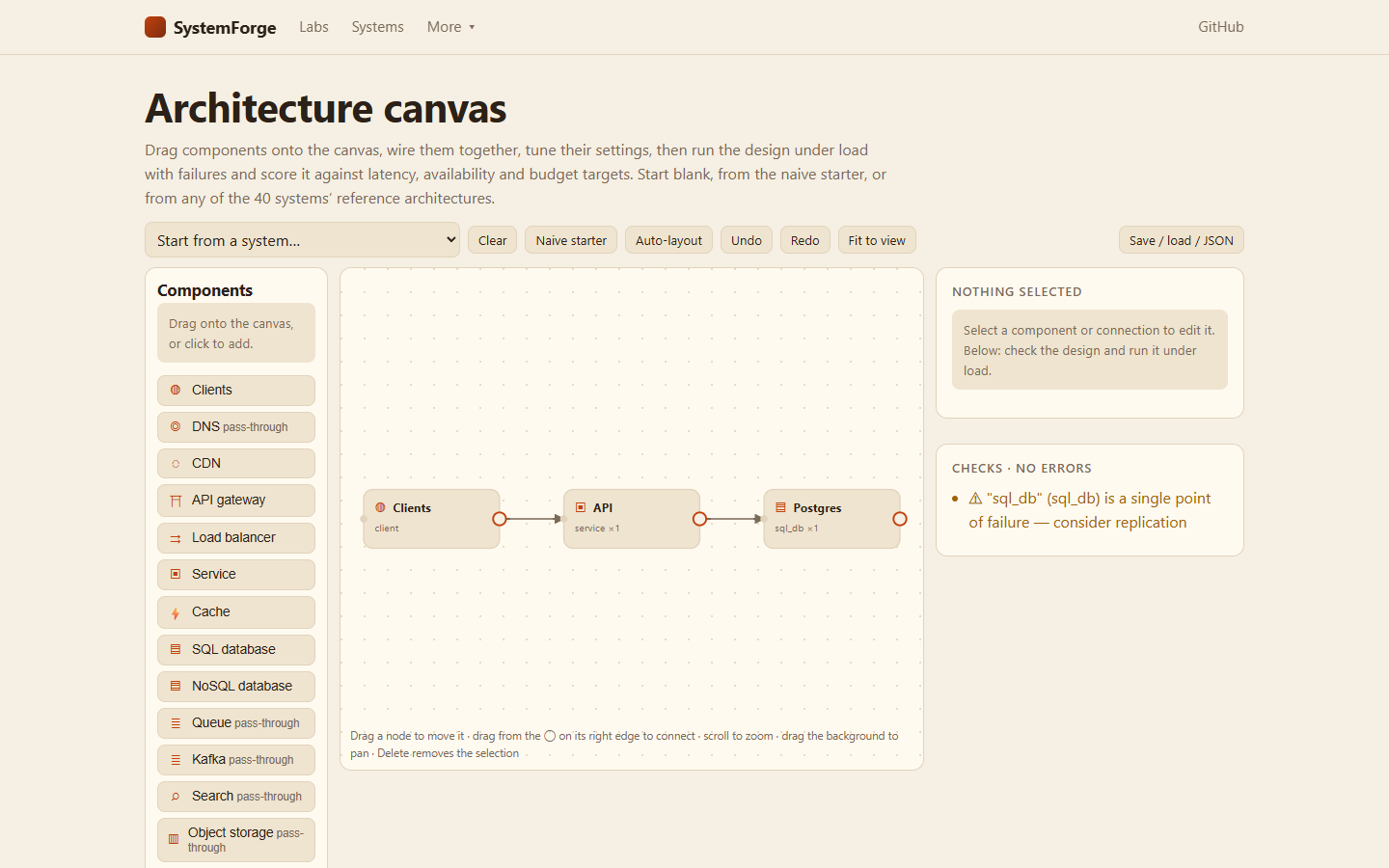
Task: Click the globe icon on Clients canvas node
Action: tap(380, 507)
